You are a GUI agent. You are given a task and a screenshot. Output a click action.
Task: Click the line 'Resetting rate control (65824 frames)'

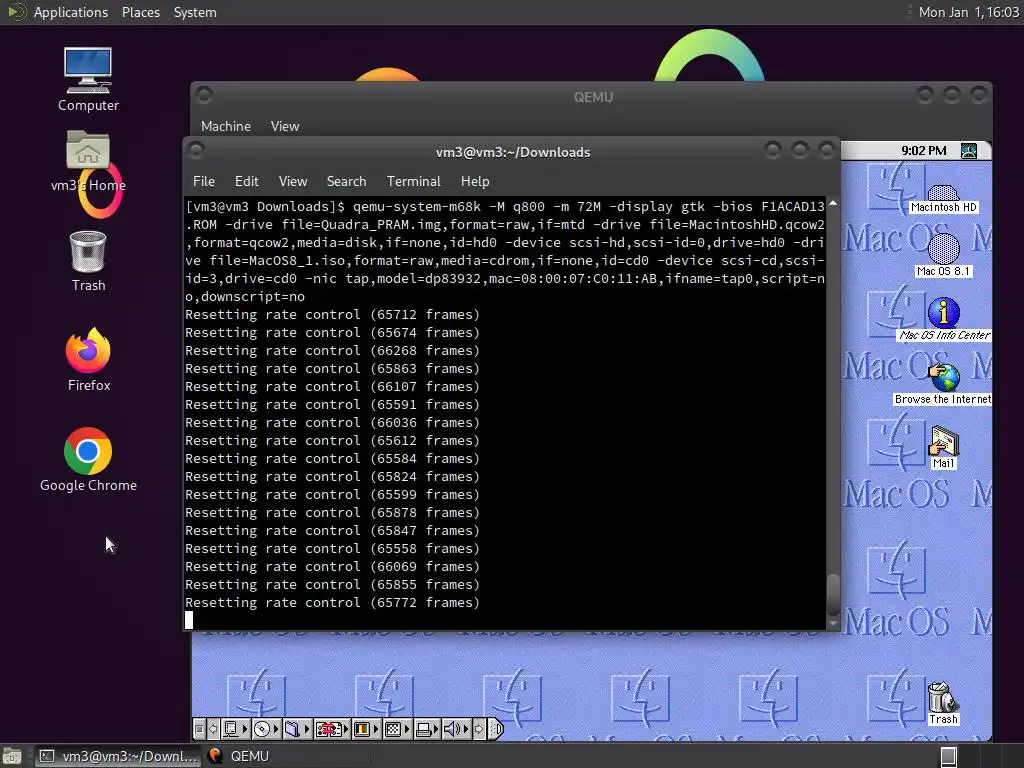pyautogui.click(x=332, y=477)
